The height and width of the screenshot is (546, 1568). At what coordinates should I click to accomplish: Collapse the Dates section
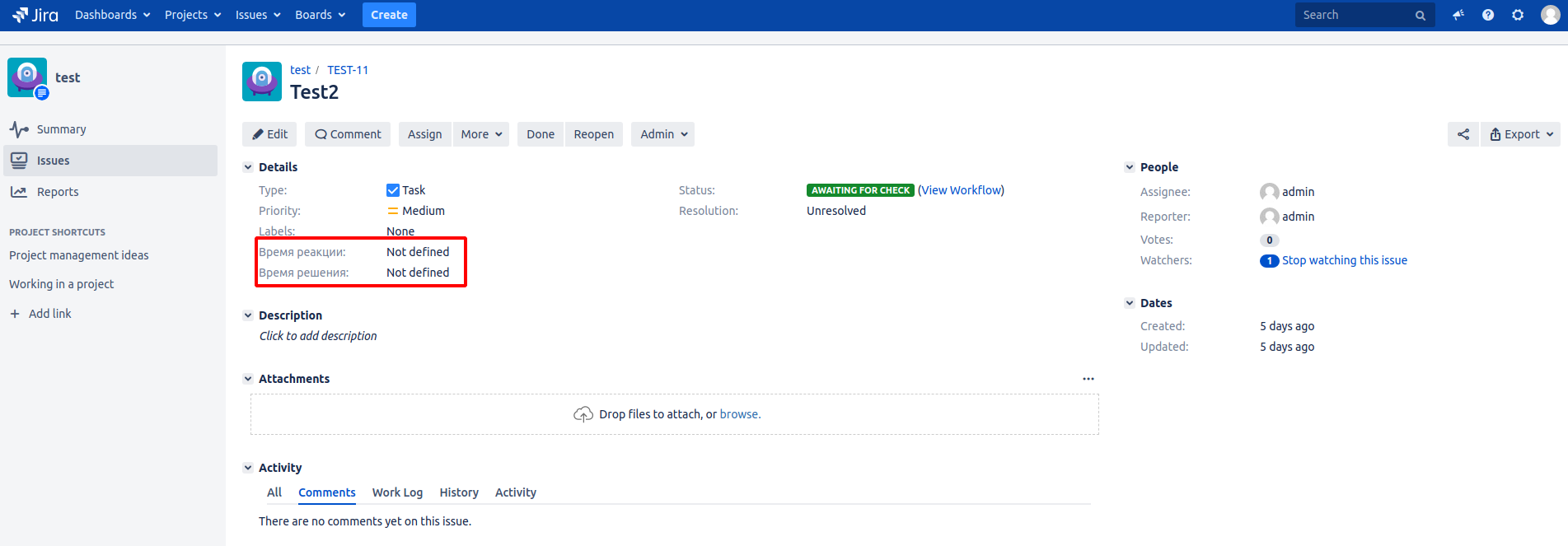coord(1130,303)
